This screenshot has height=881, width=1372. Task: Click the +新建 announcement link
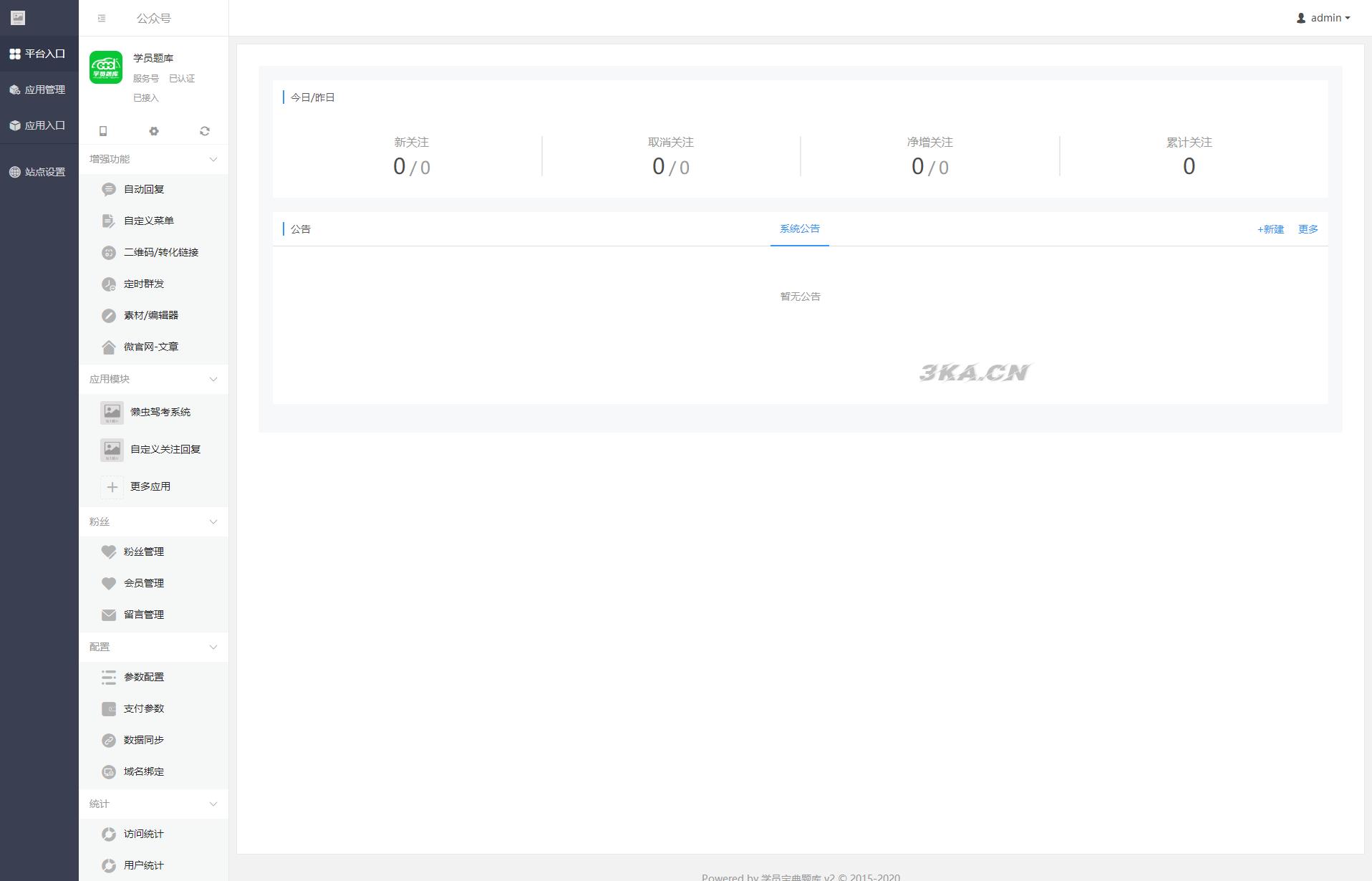[1270, 230]
